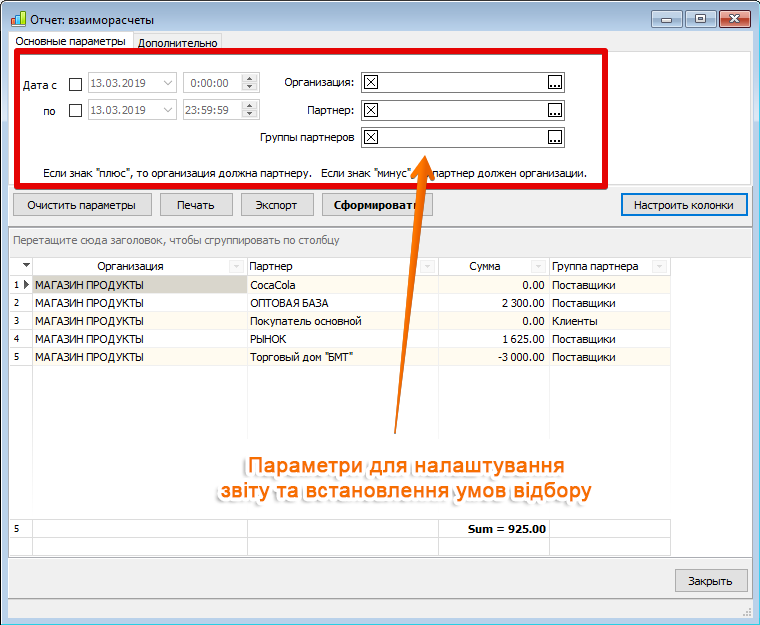
Task: Click the Экспорт button
Action: [x=277, y=205]
